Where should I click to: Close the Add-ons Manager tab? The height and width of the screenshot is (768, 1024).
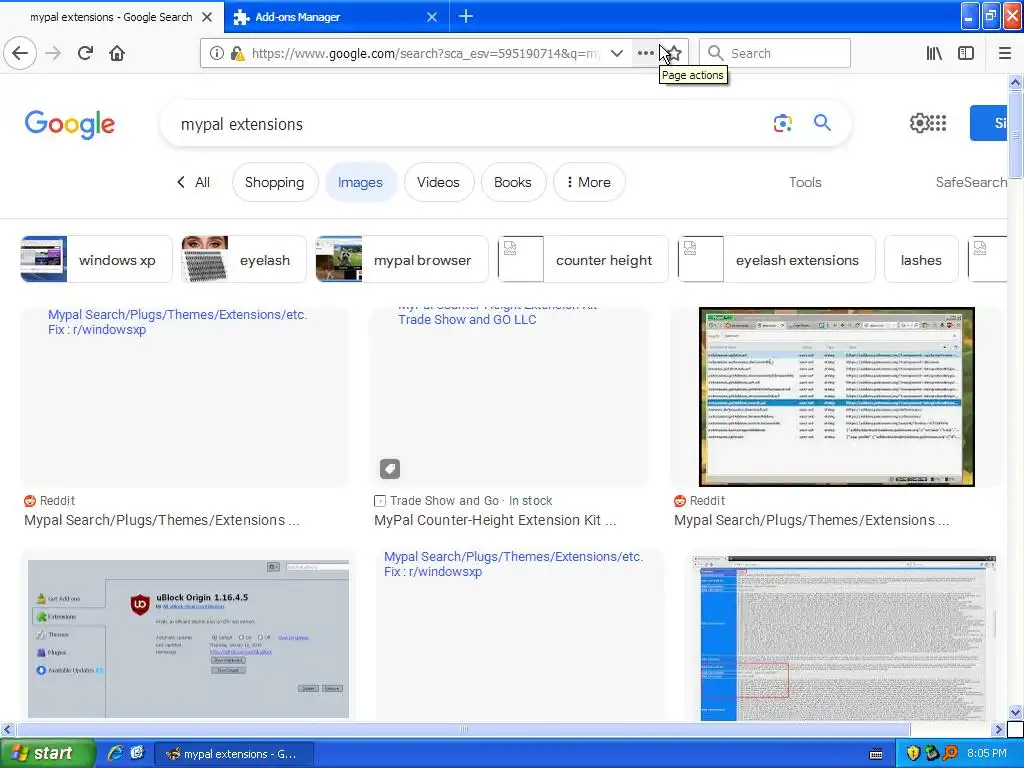(432, 17)
